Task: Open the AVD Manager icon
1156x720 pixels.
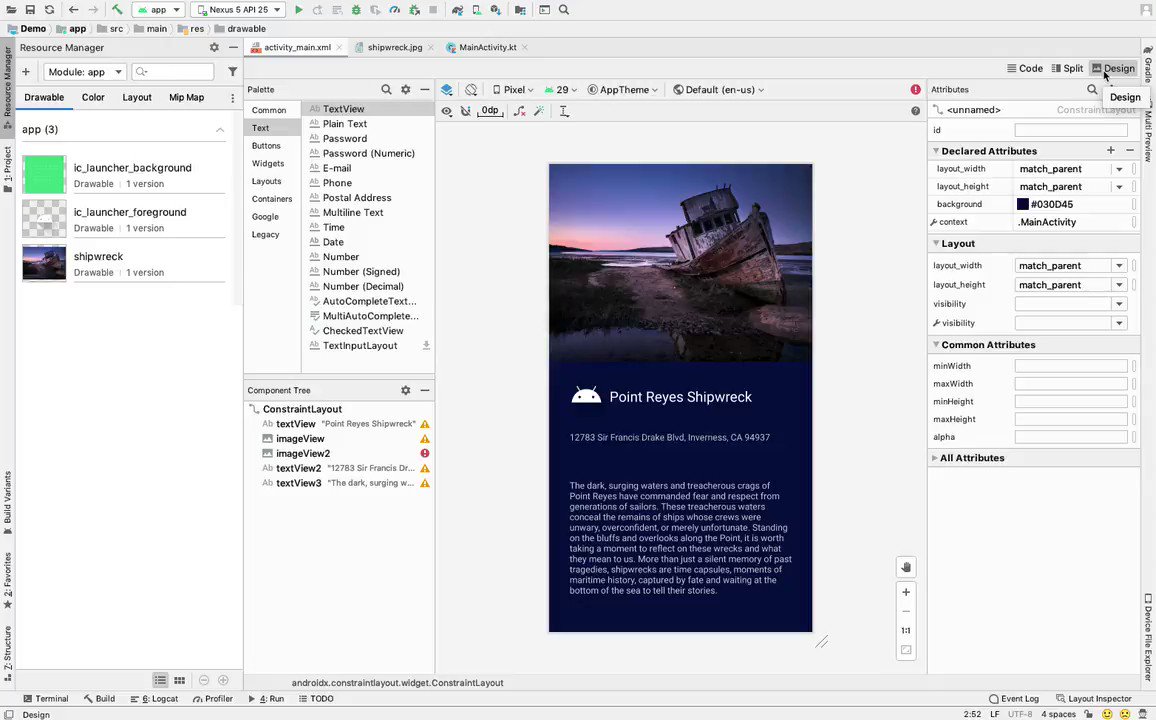Action: 477,10
